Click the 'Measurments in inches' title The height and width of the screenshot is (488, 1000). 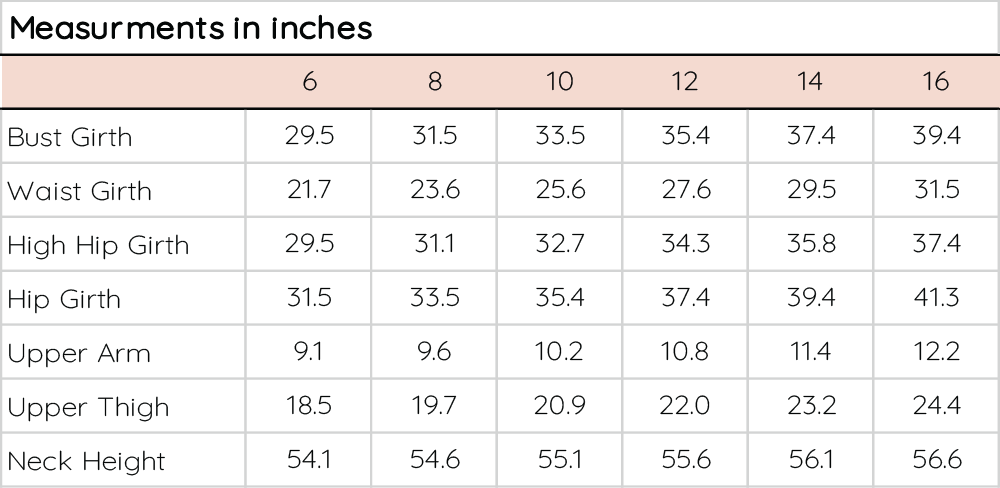click(x=190, y=28)
